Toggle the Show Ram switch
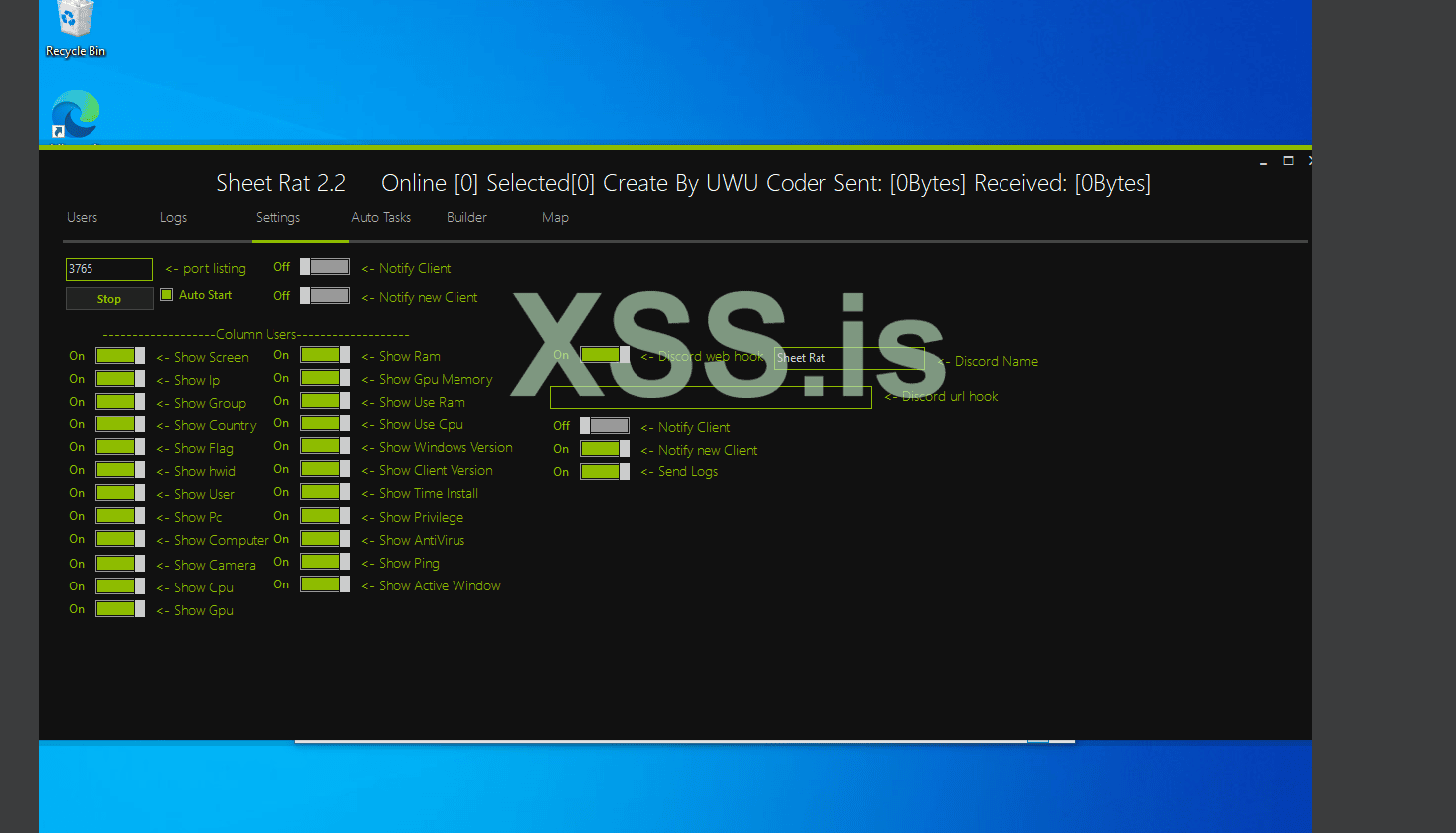The width and height of the screenshot is (1456, 833). [x=325, y=355]
